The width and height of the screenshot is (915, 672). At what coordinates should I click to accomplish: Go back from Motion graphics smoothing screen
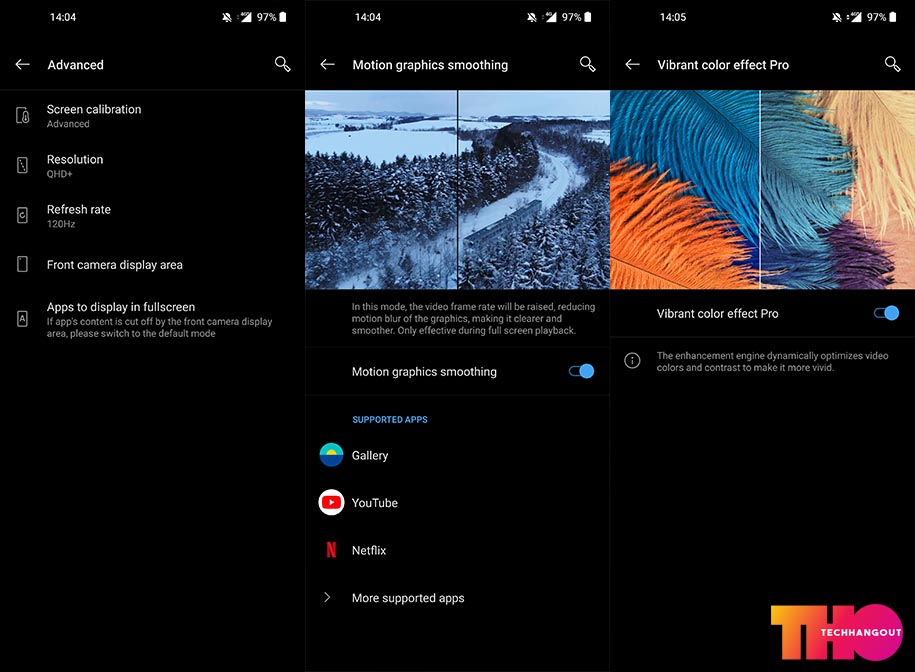click(x=327, y=65)
